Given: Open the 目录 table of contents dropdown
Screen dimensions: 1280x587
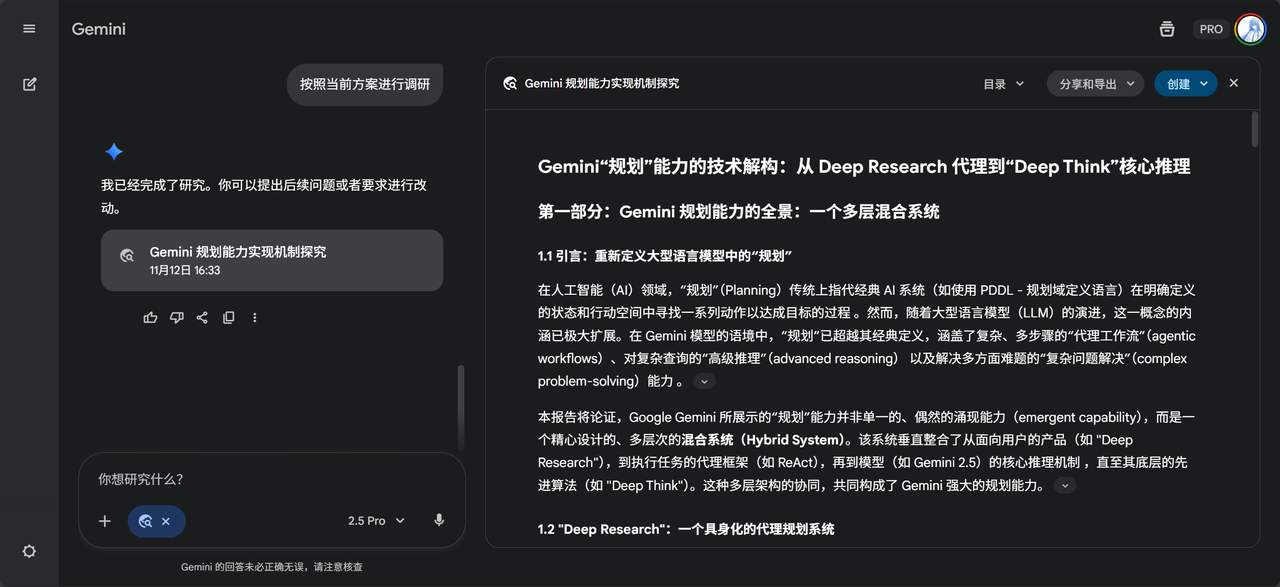Looking at the screenshot, I should point(1004,84).
